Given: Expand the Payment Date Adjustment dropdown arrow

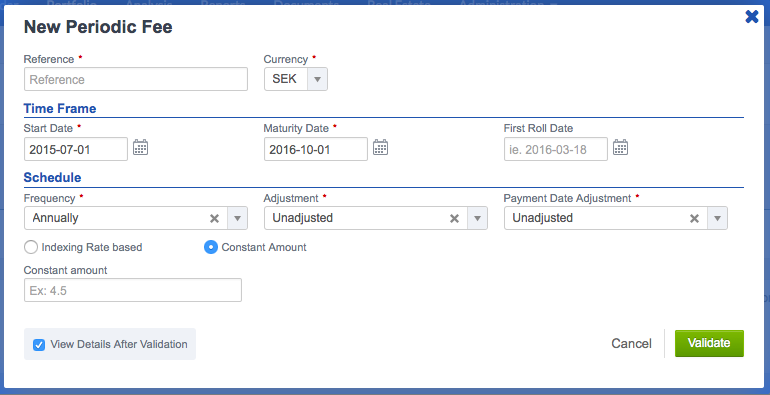Looking at the screenshot, I should pos(717,219).
